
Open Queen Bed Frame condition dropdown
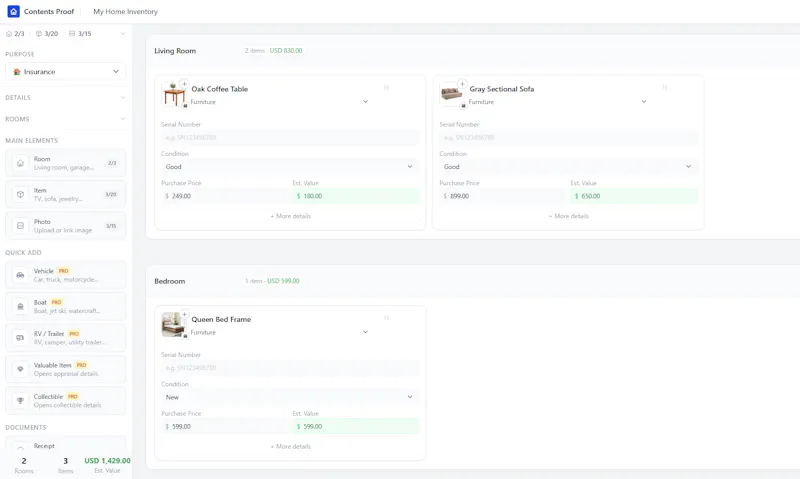tap(290, 397)
